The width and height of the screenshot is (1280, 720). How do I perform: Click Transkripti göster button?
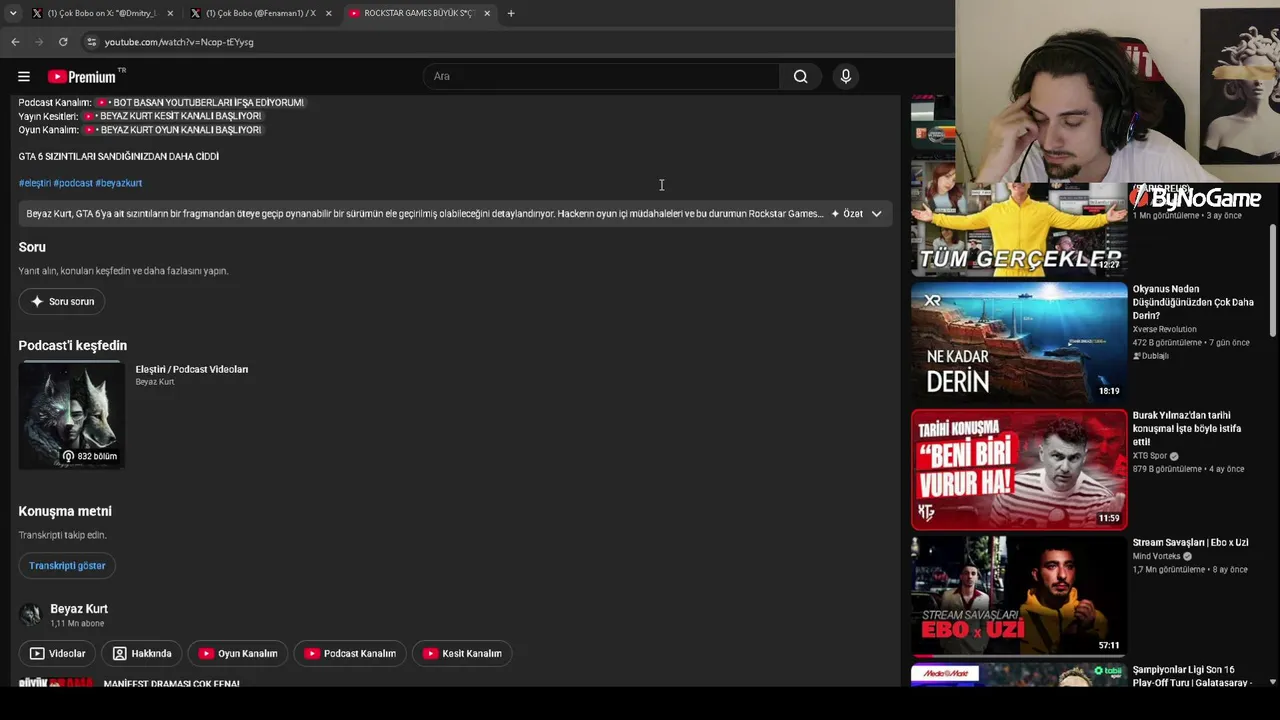(67, 566)
